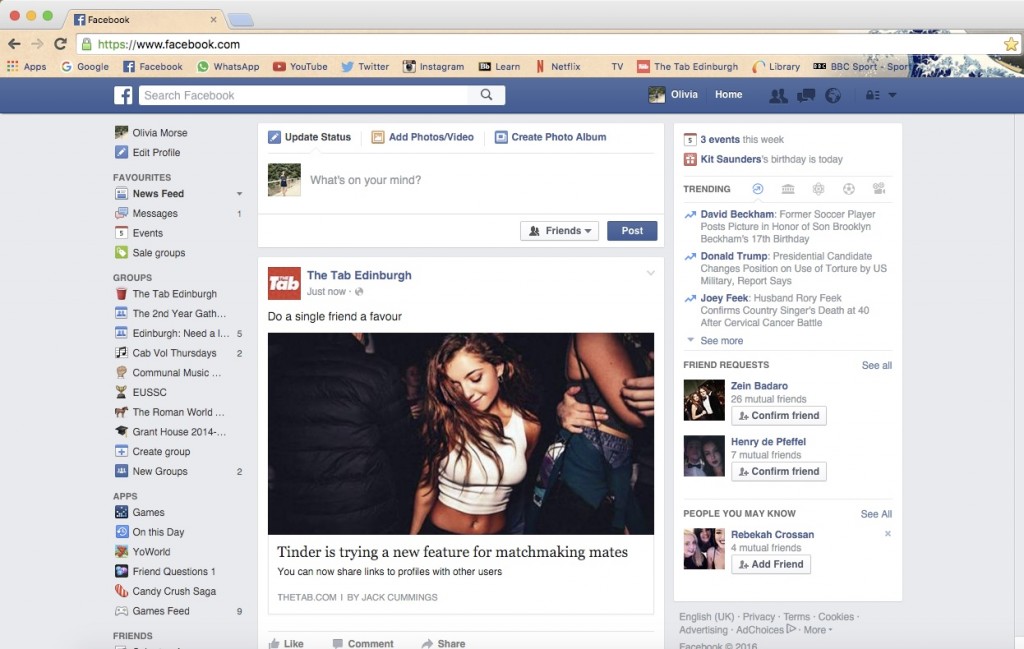Open the Apps bookmarks shortcut
The image size is (1024, 649).
(x=27, y=67)
